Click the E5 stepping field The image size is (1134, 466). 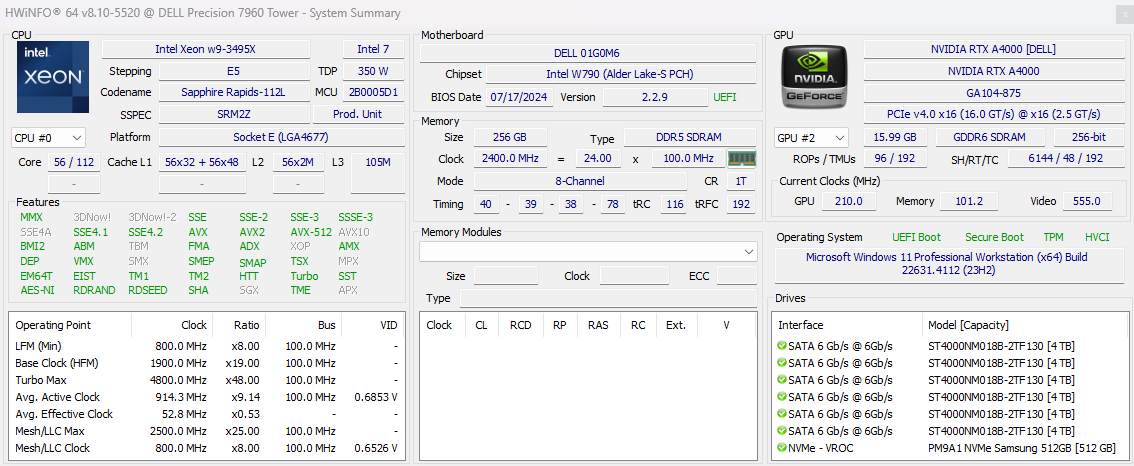234,71
